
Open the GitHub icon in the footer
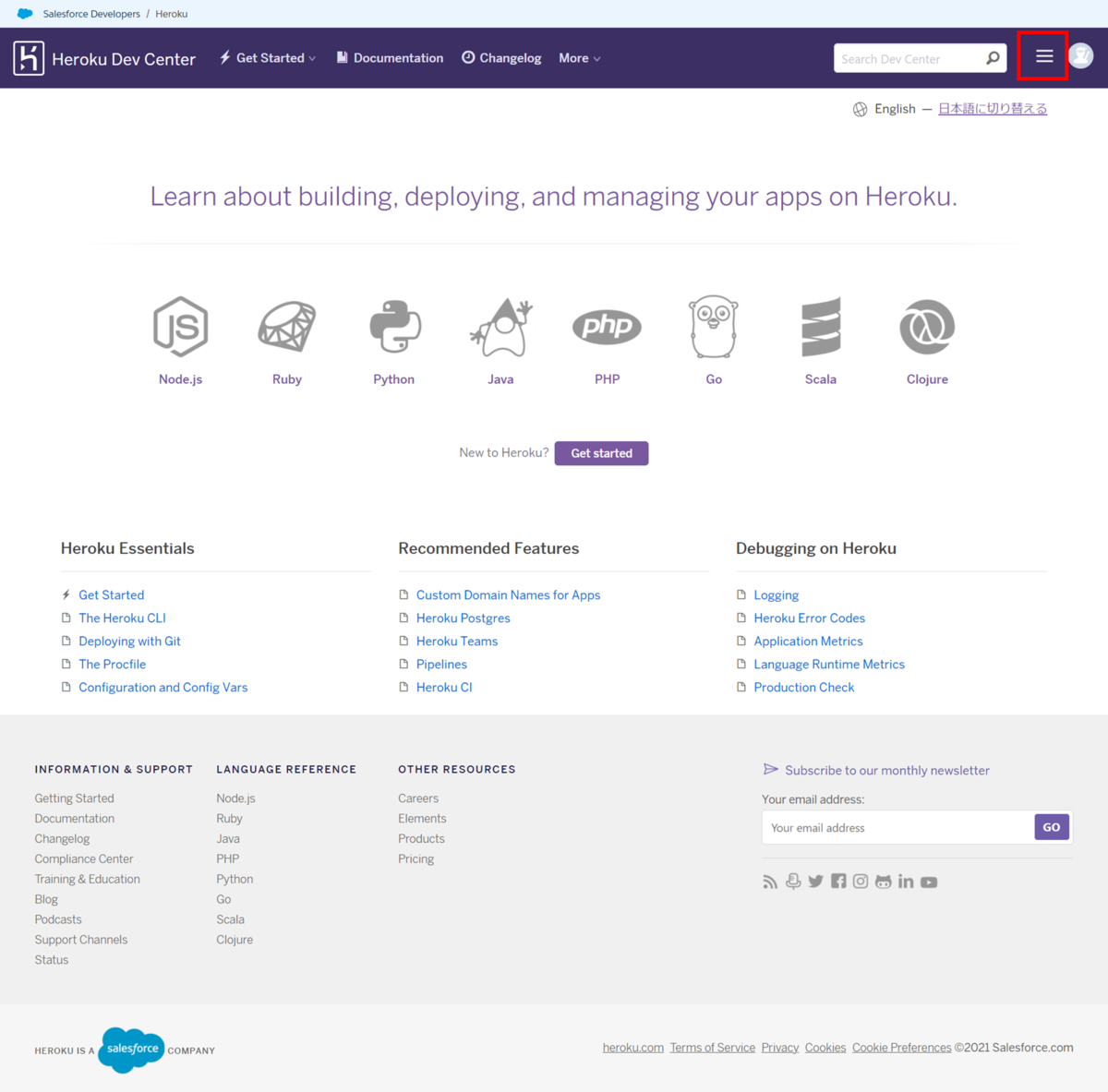coord(884,882)
